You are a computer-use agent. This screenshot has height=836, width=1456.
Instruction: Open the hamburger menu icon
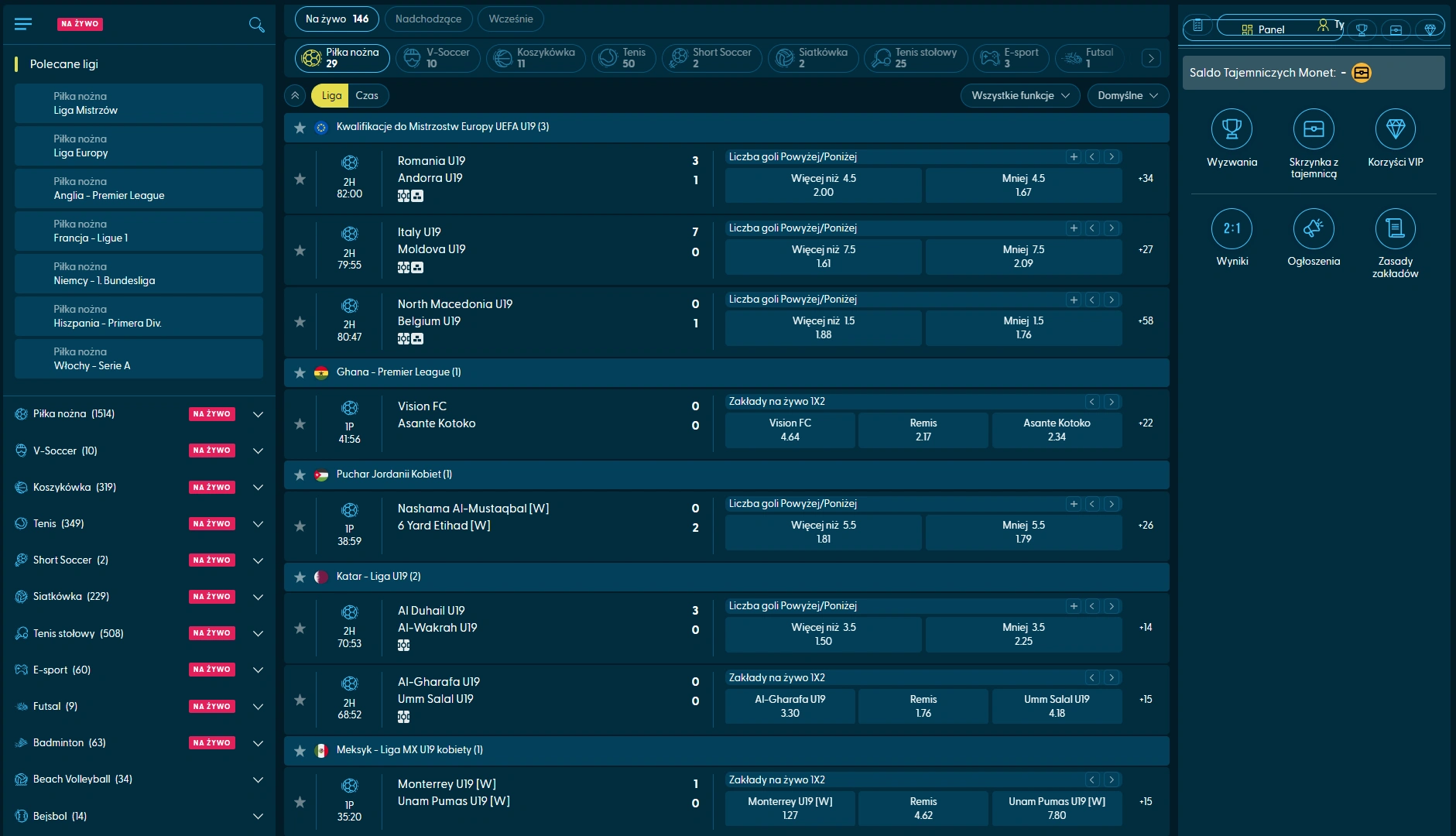click(x=23, y=24)
